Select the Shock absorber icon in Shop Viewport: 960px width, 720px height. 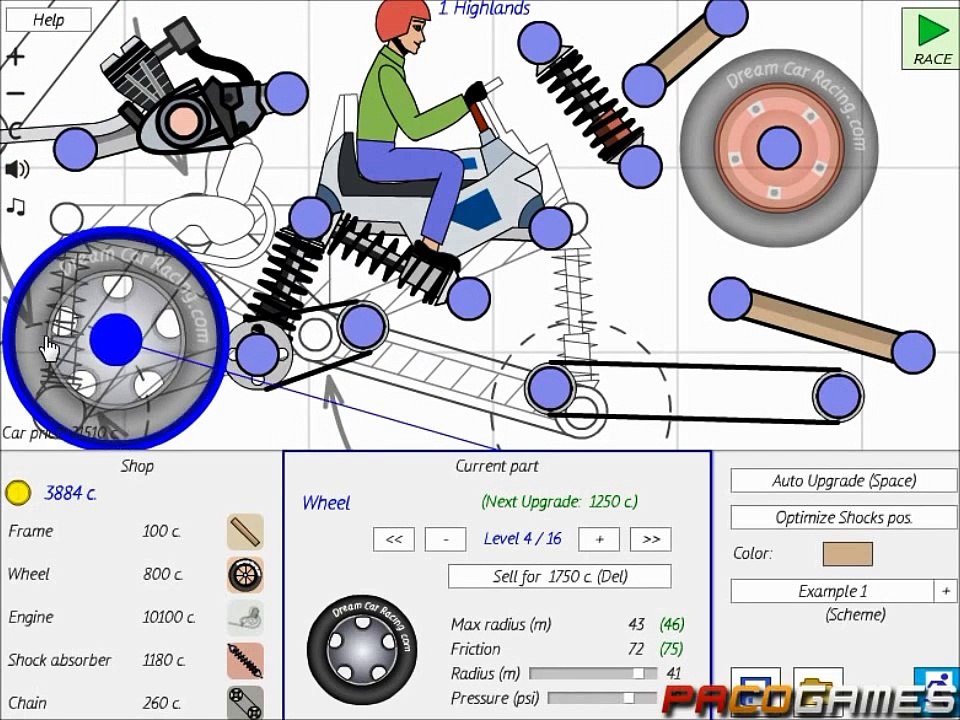[x=246, y=661]
